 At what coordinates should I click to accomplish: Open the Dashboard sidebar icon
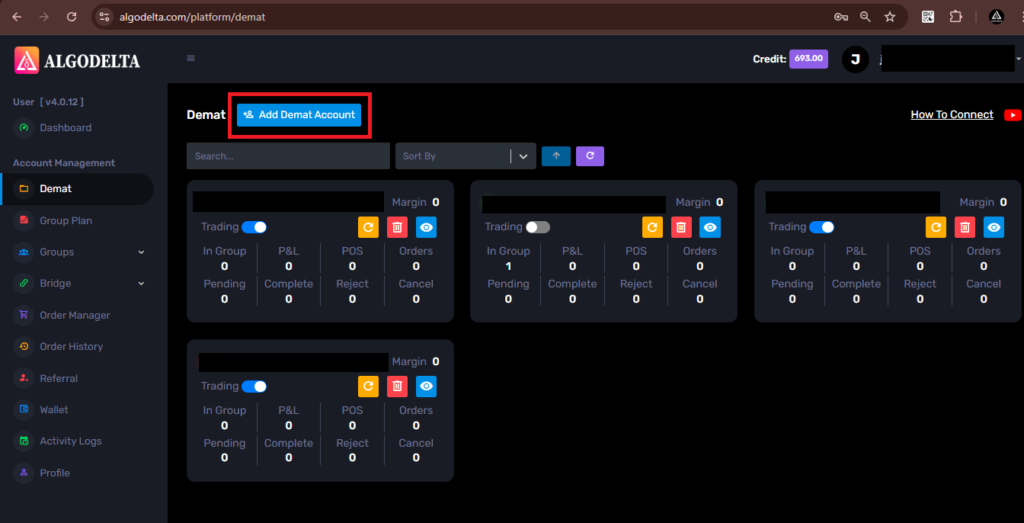pos(24,128)
